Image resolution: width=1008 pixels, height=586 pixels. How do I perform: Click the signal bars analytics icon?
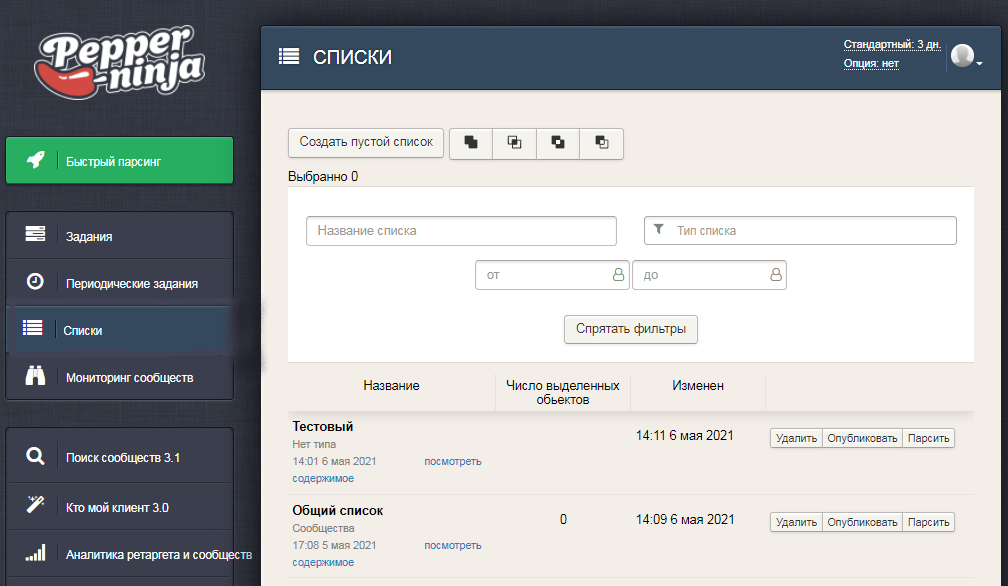[35, 553]
